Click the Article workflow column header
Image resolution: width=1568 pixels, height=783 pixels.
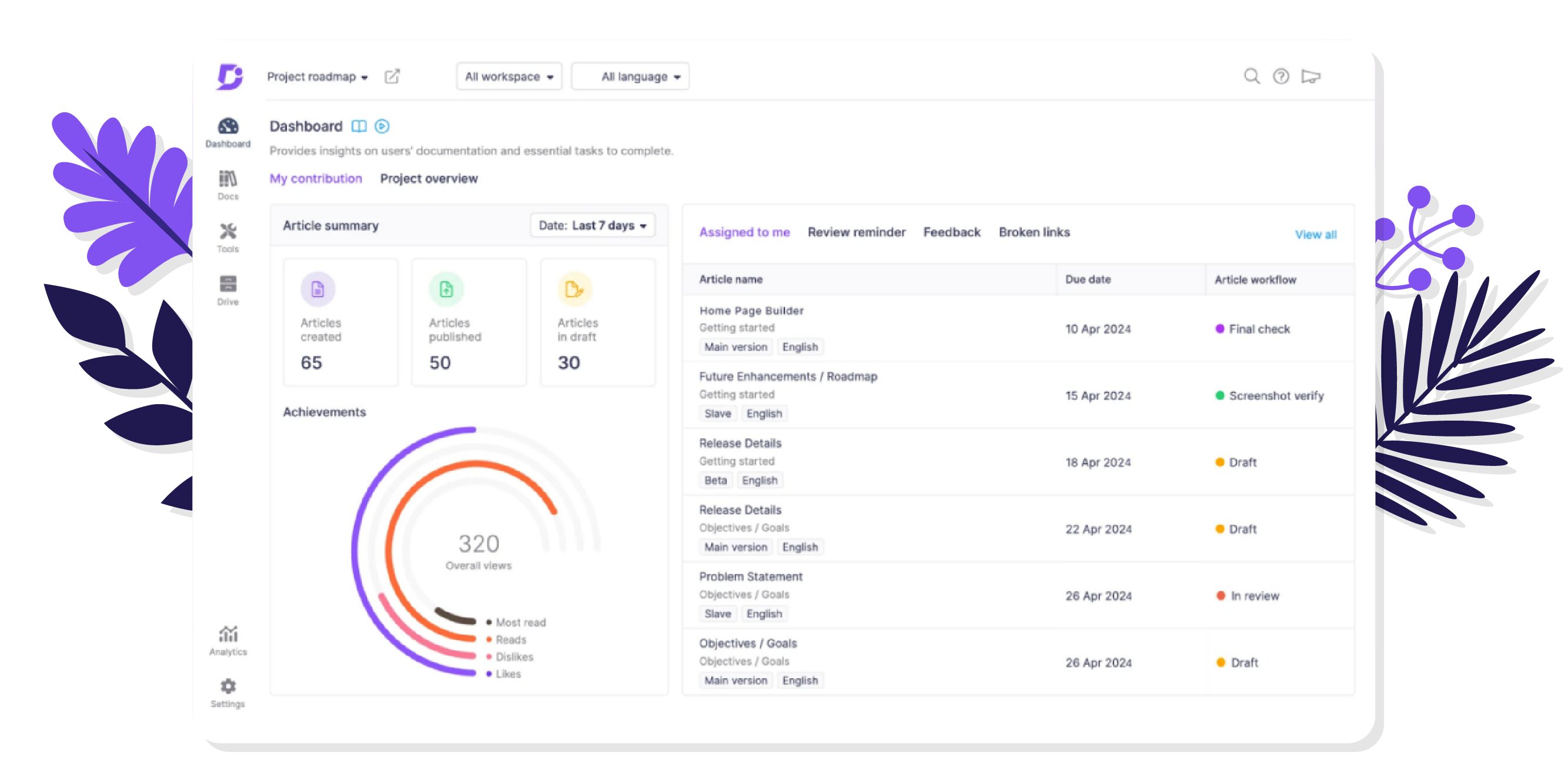pyautogui.click(x=1255, y=280)
